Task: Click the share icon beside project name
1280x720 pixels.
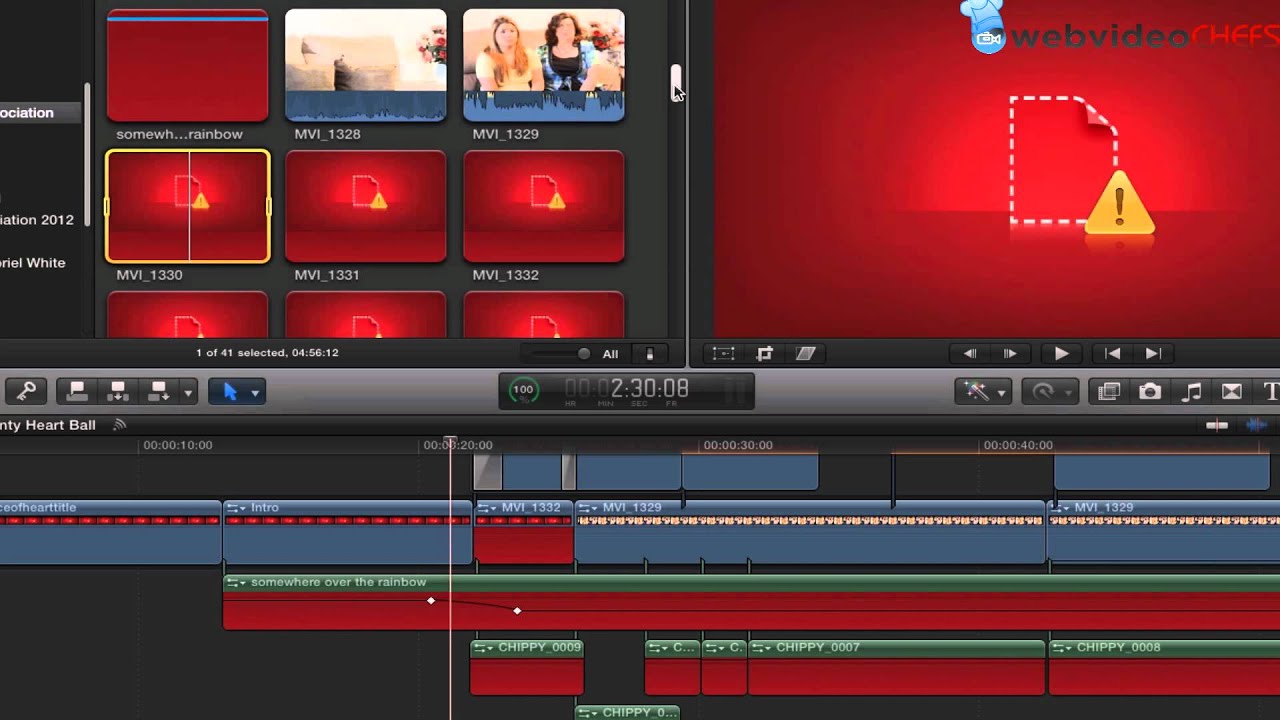Action: (x=120, y=425)
